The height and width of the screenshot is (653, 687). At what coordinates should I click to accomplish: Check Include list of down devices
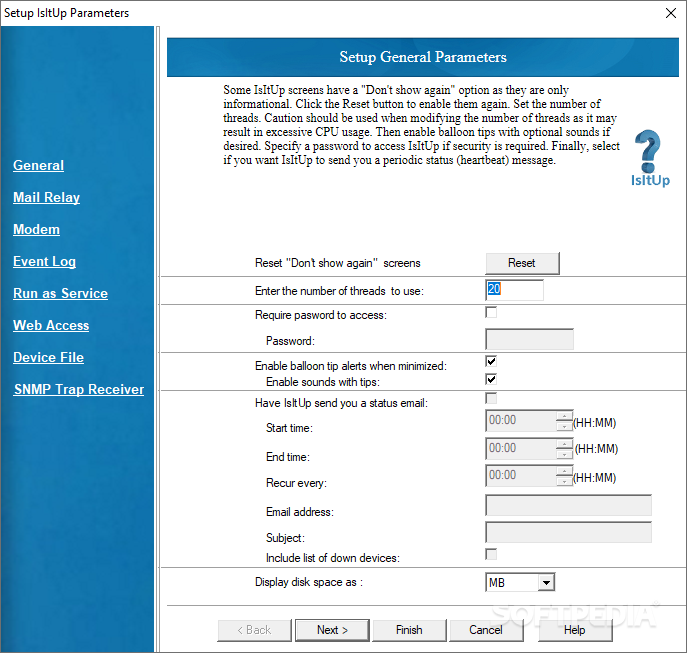tap(491, 554)
